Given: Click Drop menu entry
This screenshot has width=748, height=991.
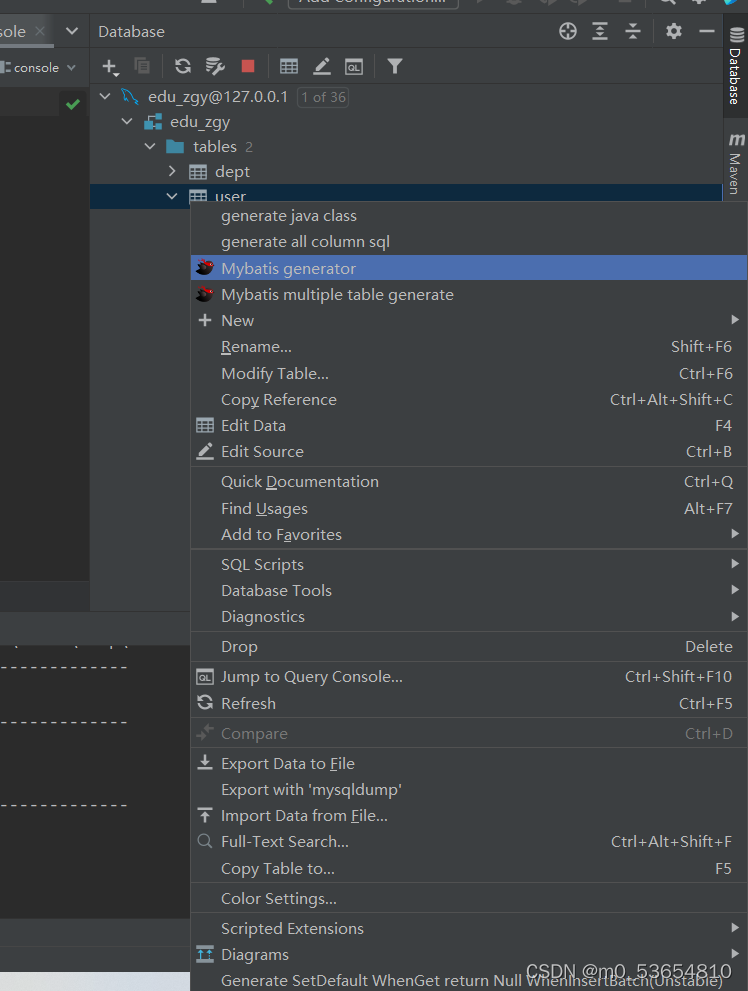Looking at the screenshot, I should 469,647.
